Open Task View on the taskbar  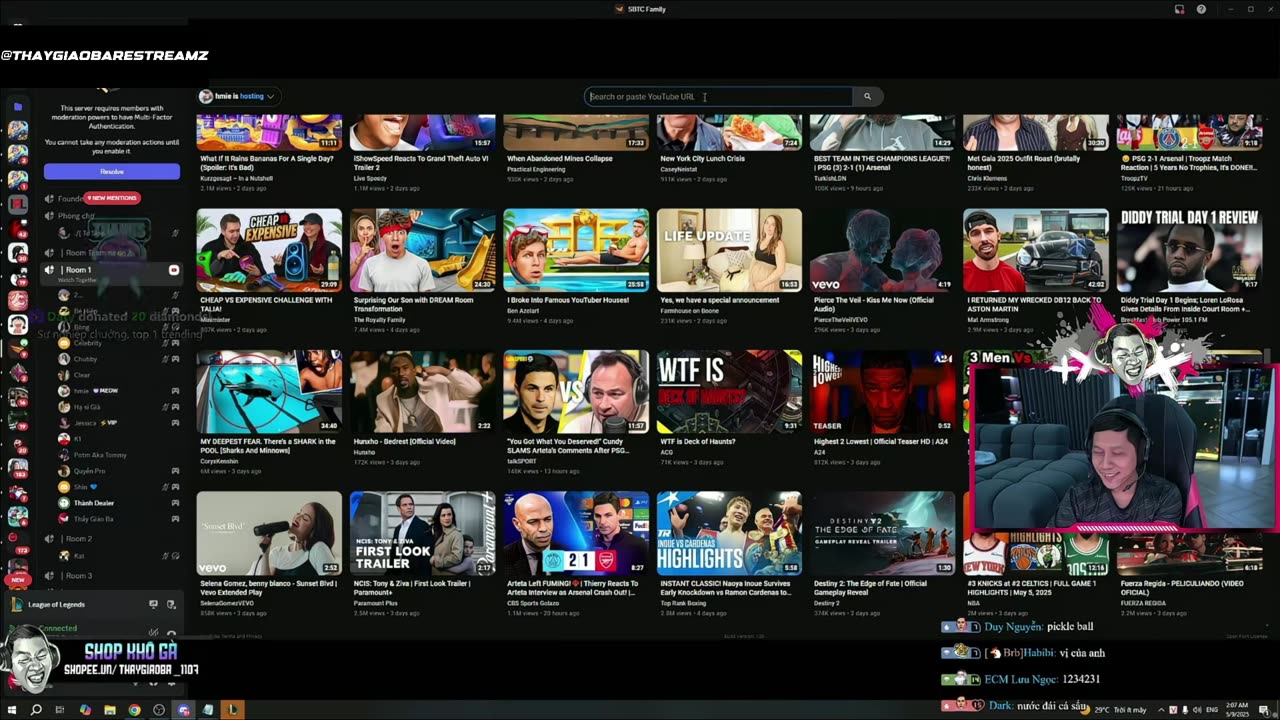60,710
